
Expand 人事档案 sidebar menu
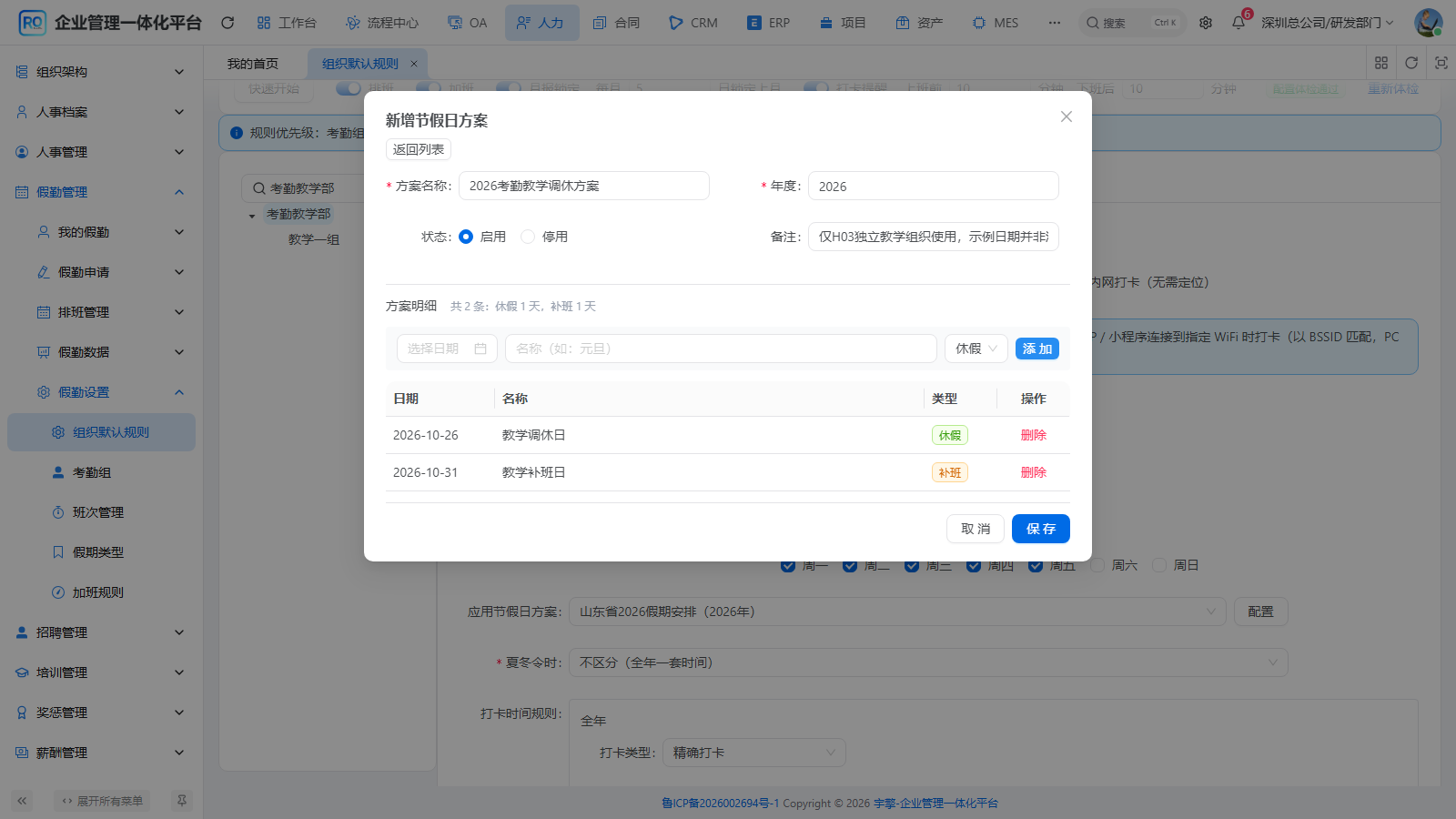pyautogui.click(x=101, y=112)
